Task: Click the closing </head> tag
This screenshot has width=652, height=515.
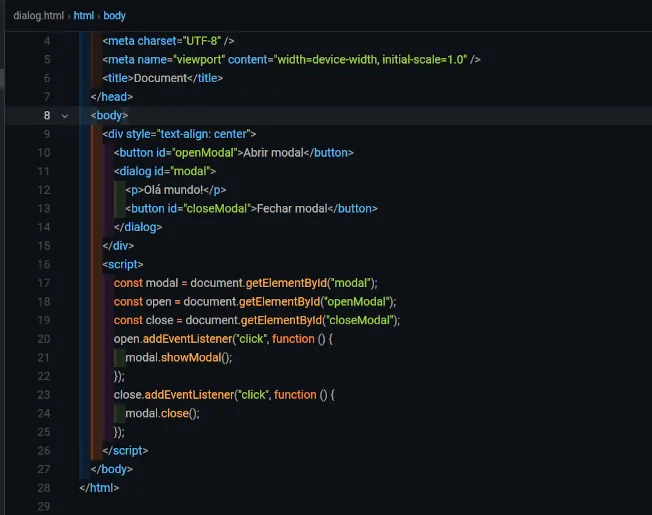Action: (112, 97)
